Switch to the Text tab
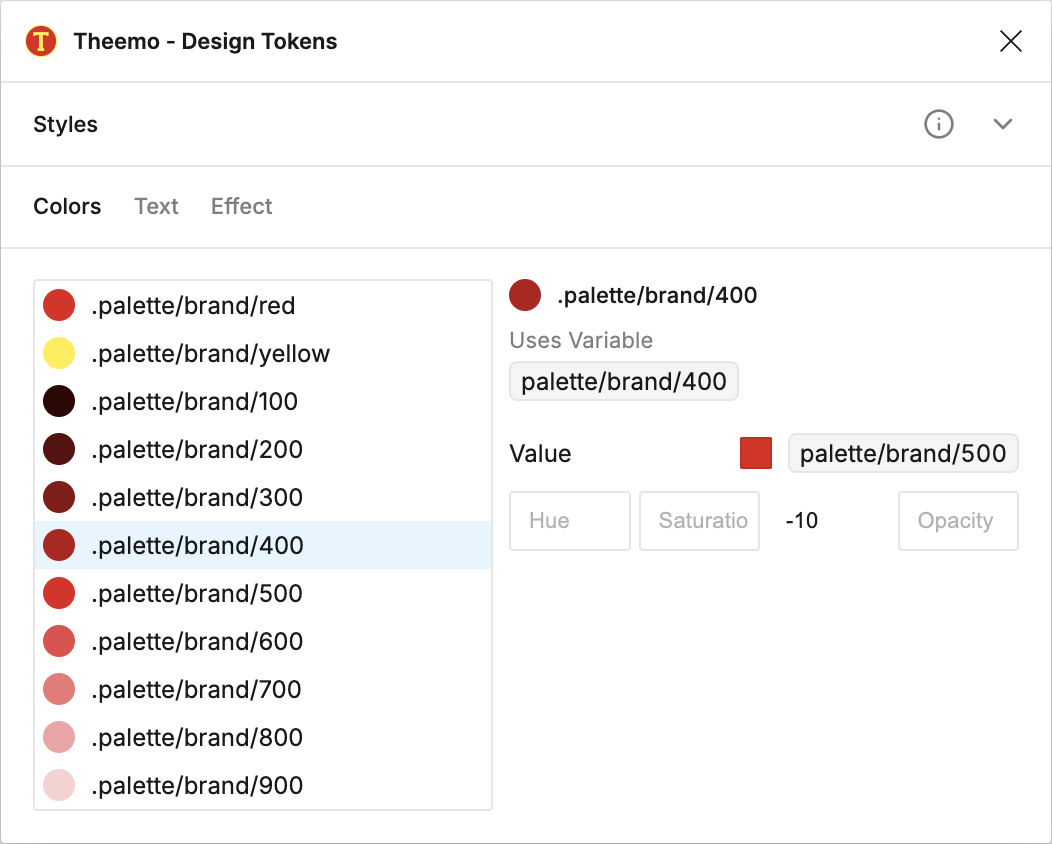The height and width of the screenshot is (844, 1052). point(156,206)
